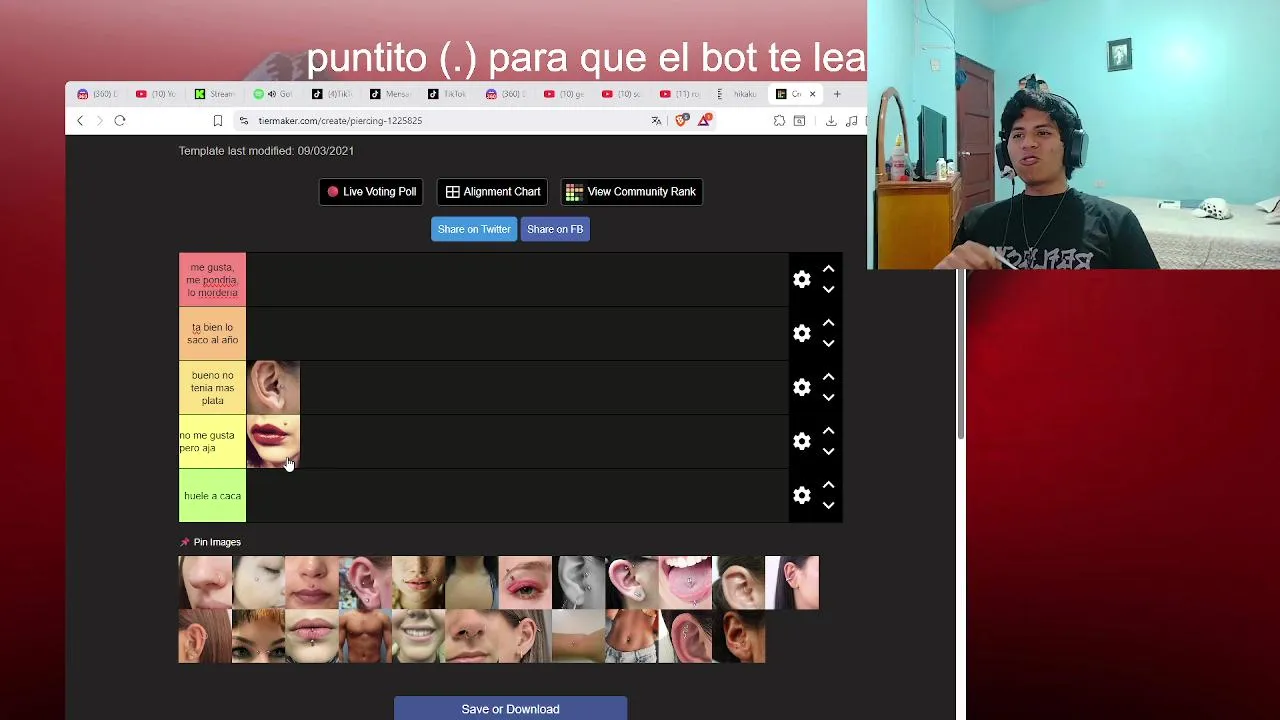The width and height of the screenshot is (1280, 720).
Task: Click Share on FB
Action: click(555, 229)
